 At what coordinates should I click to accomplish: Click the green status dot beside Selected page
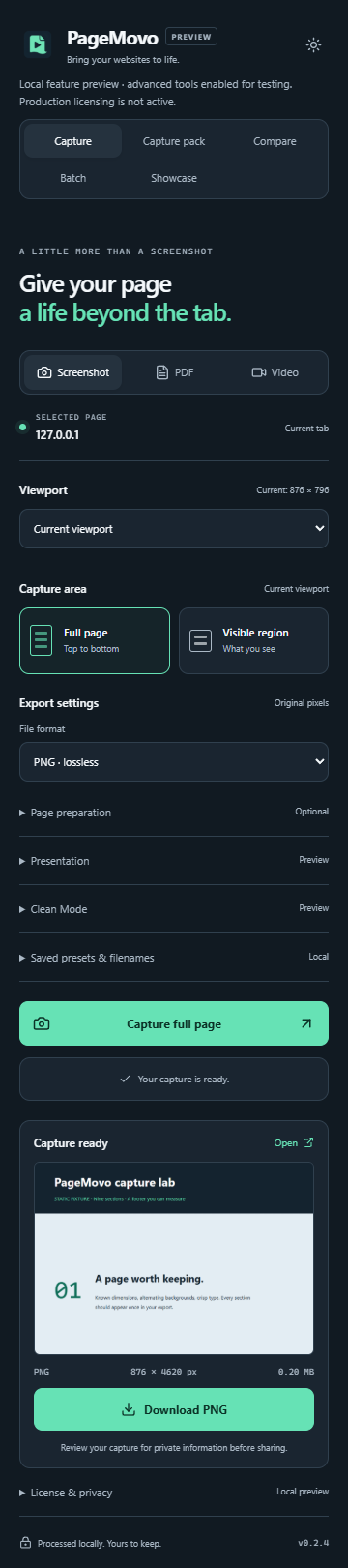(22, 427)
